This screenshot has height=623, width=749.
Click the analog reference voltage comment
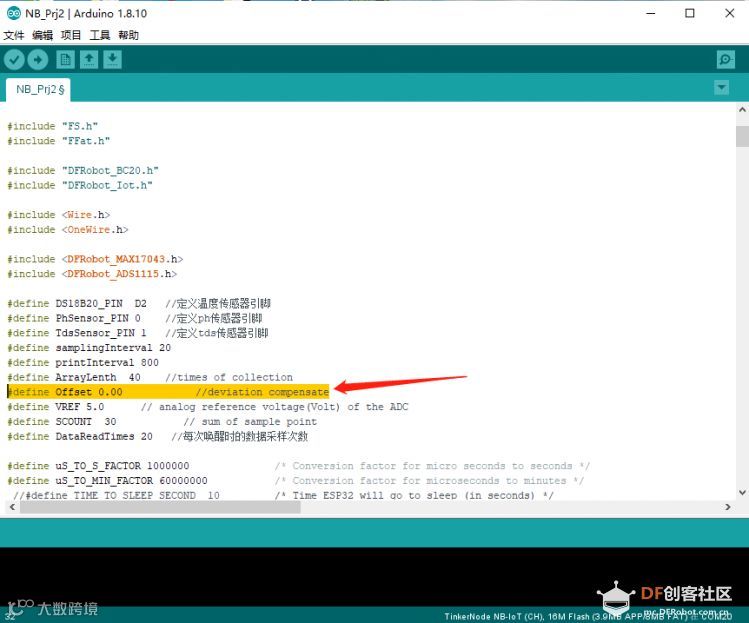click(275, 407)
